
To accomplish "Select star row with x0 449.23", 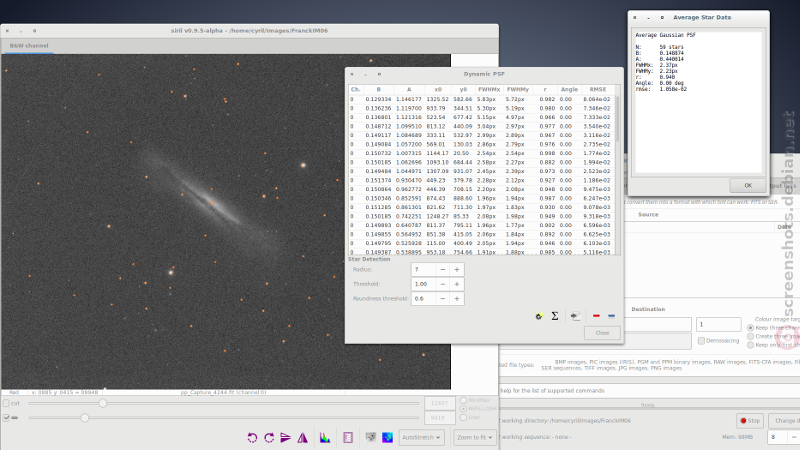I will pos(482,180).
